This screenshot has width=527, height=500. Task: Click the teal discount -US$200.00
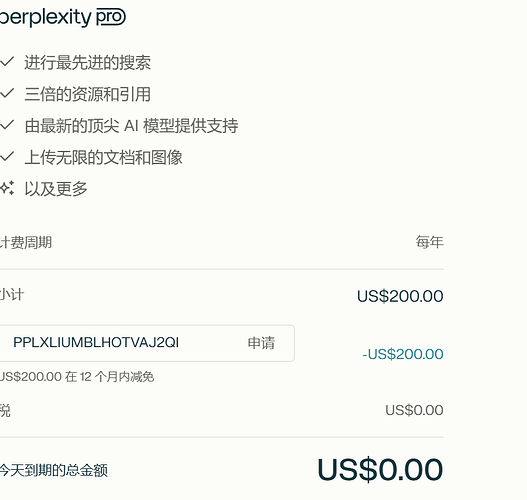(403, 354)
